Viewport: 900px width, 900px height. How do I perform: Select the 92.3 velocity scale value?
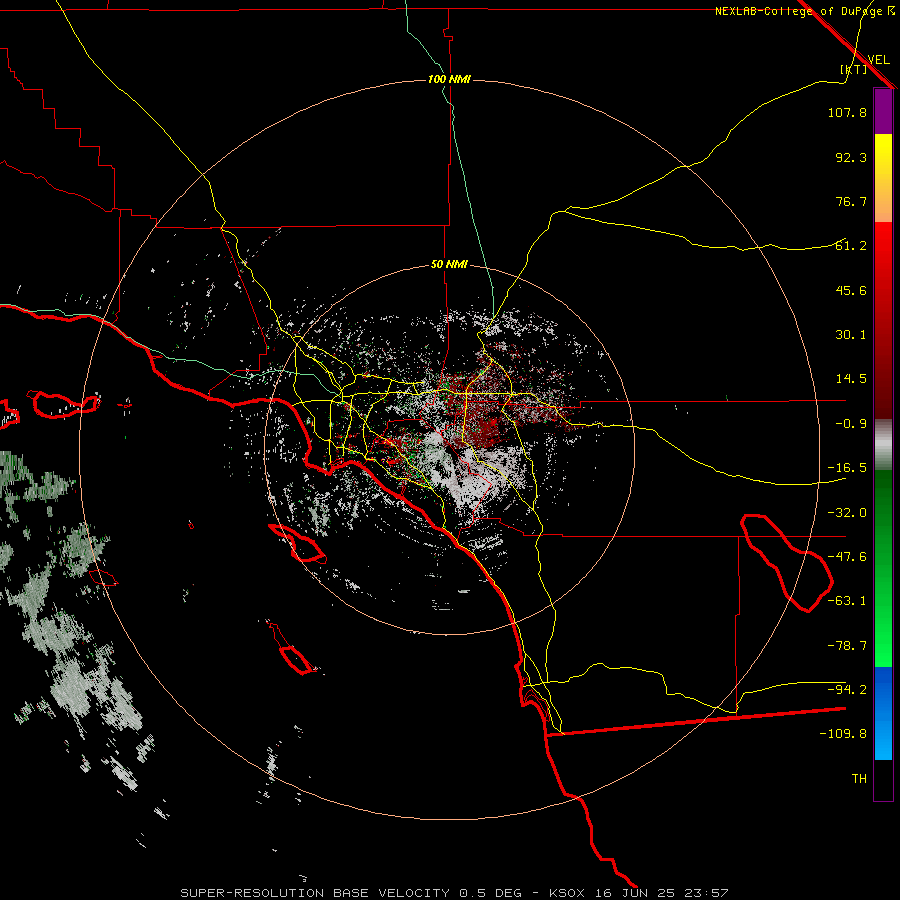(x=851, y=157)
